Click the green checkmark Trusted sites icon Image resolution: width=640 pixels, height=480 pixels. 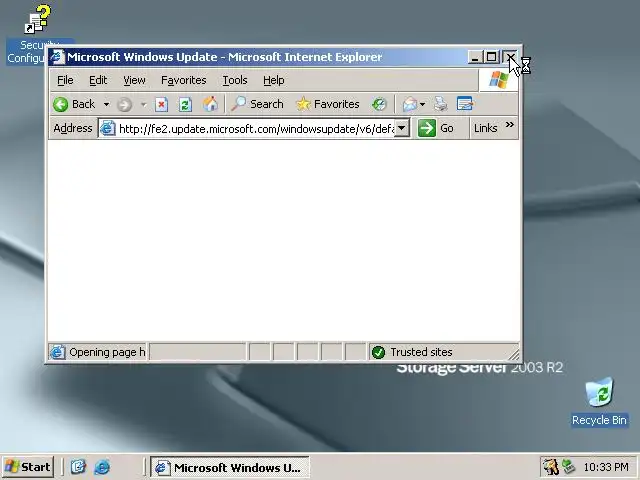(378, 352)
